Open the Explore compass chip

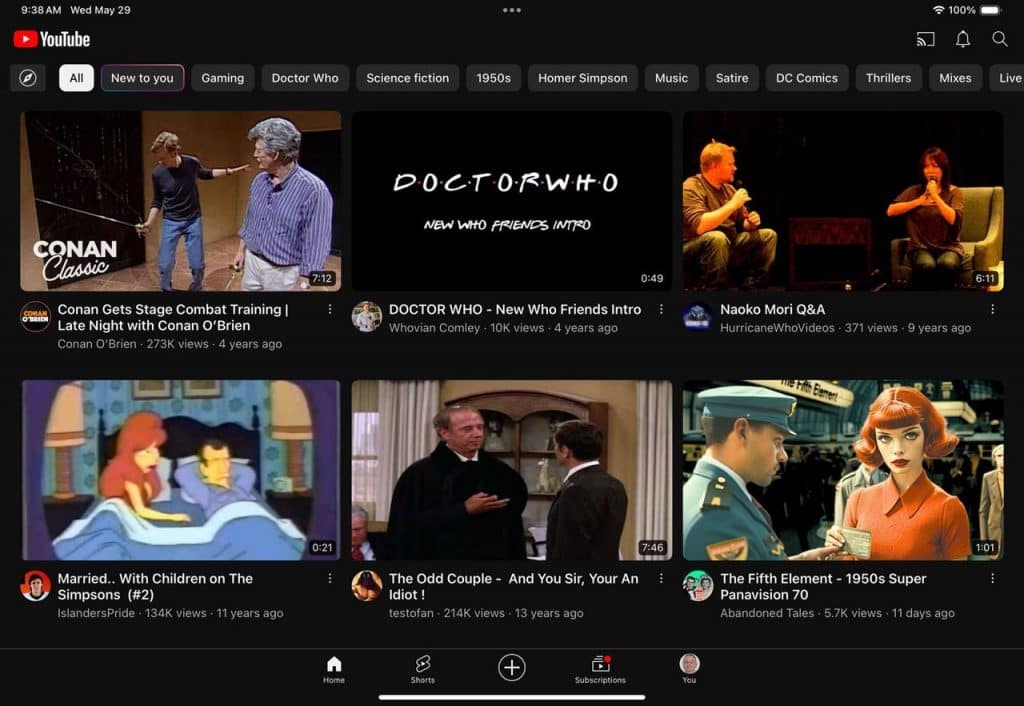pyautogui.click(x=27, y=78)
